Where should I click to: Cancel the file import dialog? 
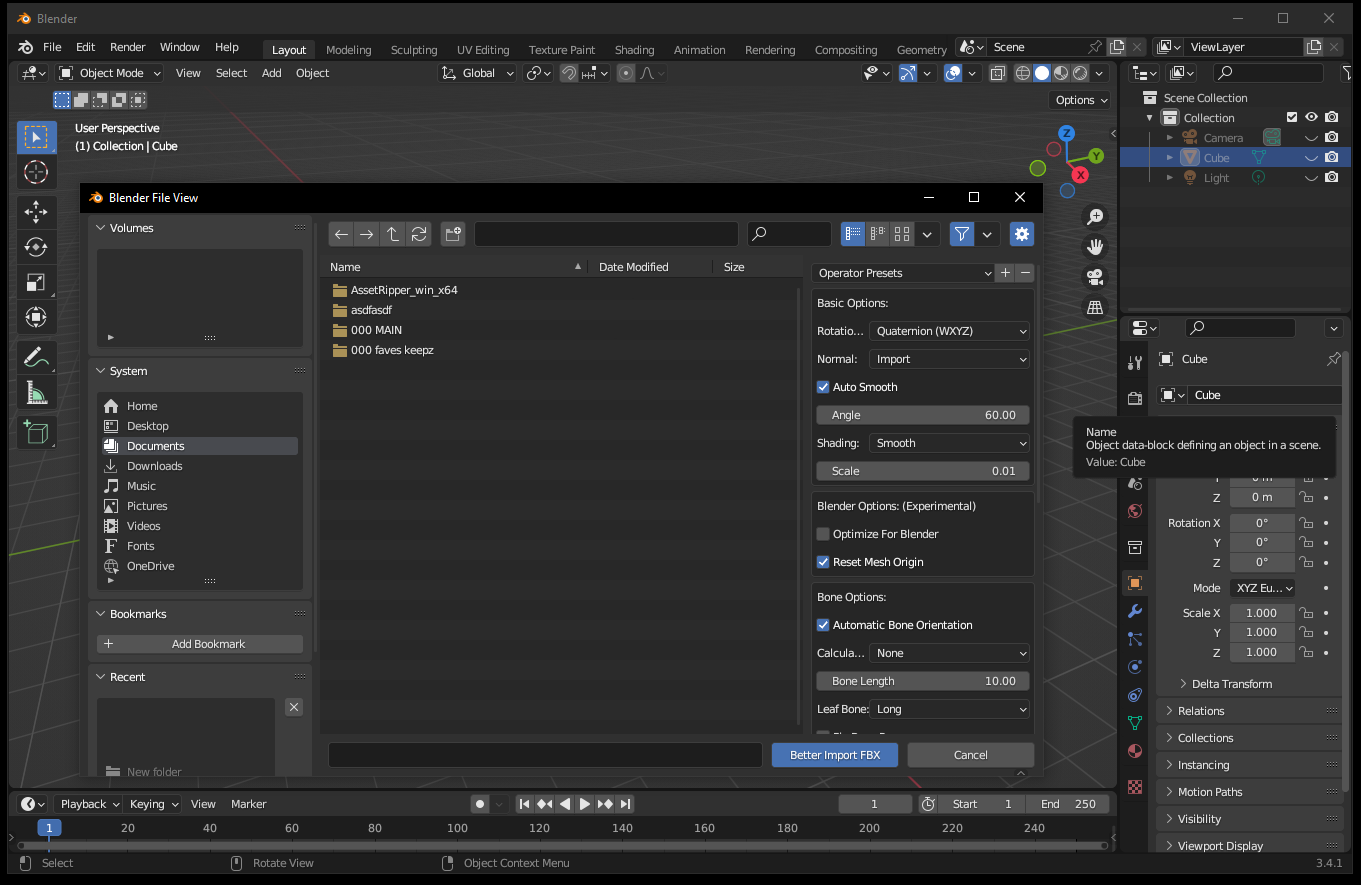(x=970, y=755)
